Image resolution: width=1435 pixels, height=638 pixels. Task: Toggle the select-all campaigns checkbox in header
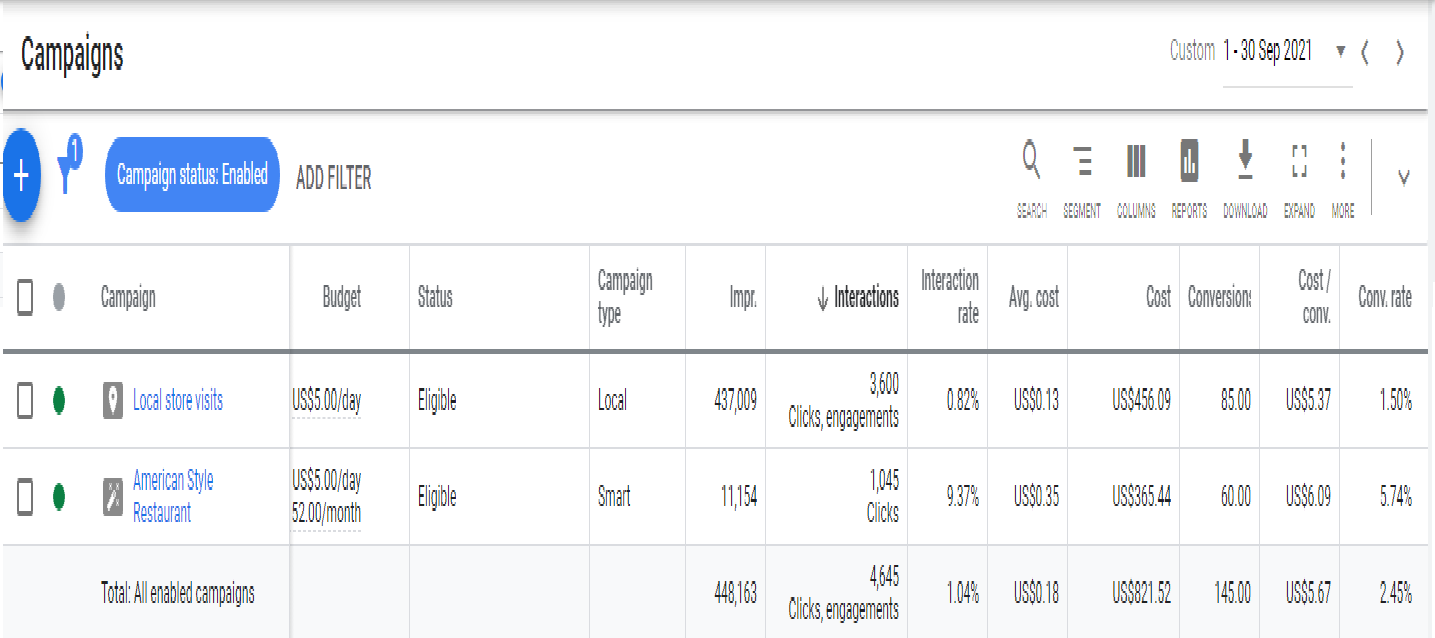click(26, 297)
